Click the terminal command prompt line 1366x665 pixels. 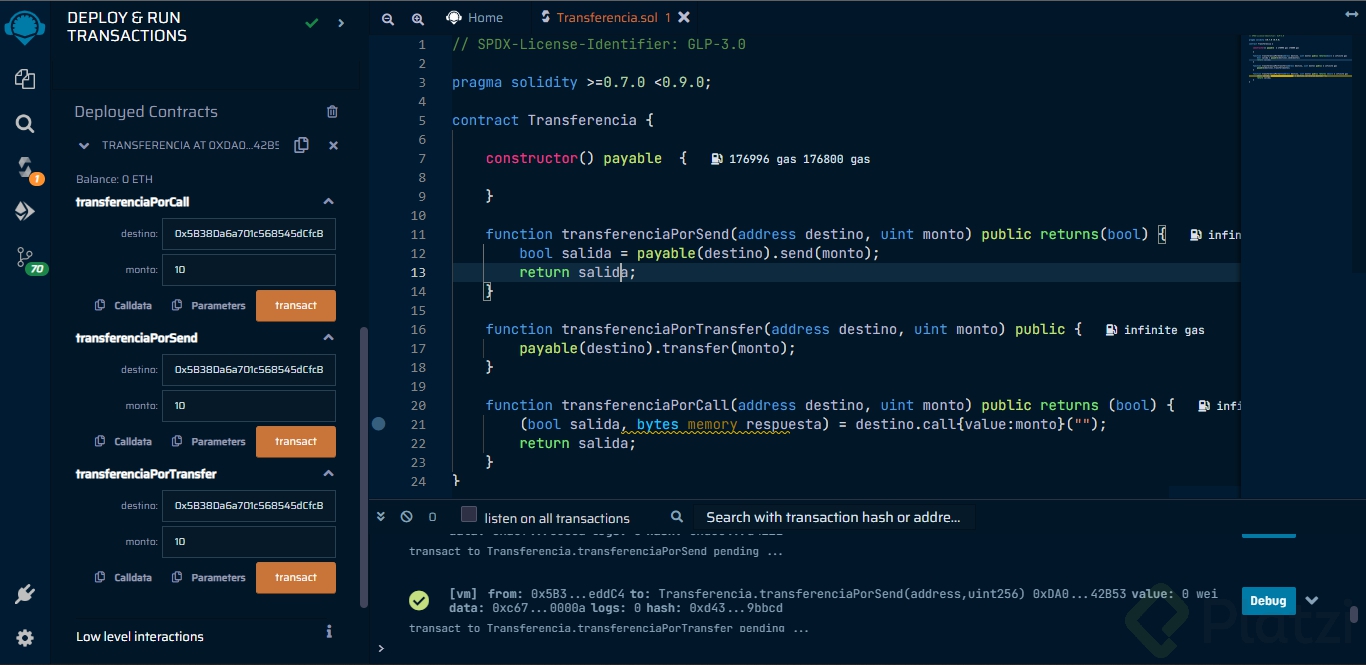[x=866, y=649]
